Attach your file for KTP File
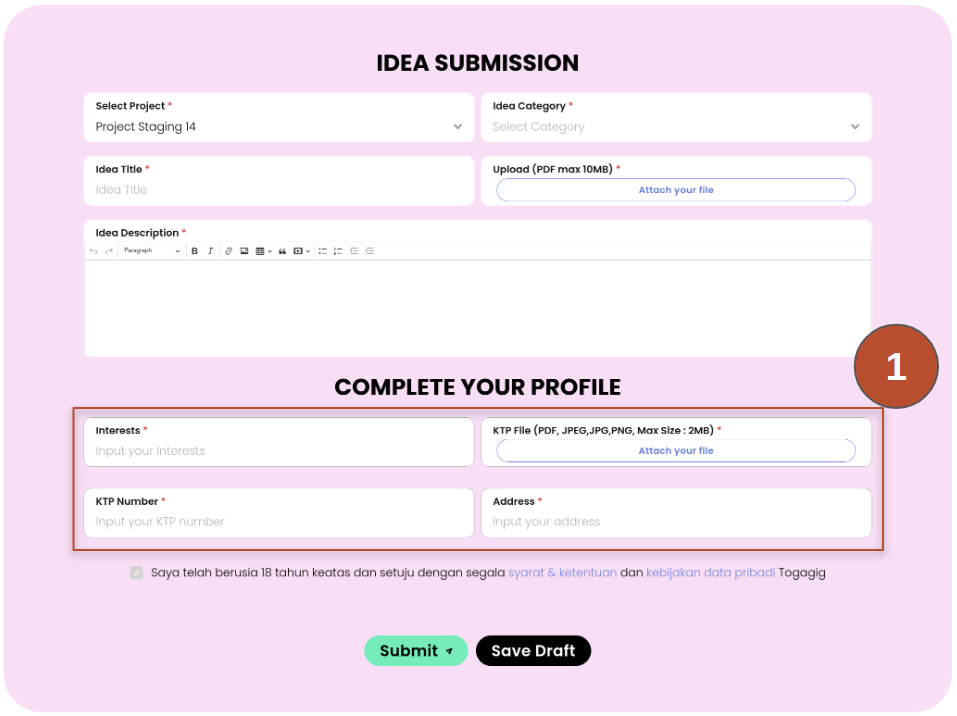The image size is (957, 716). [x=676, y=451]
